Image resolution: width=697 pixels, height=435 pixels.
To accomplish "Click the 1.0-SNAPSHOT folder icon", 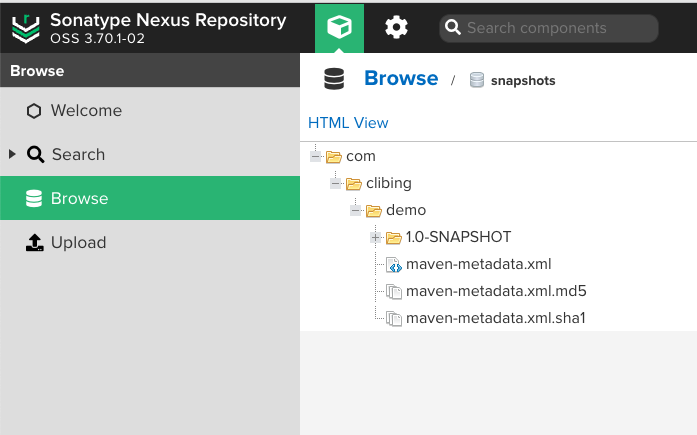I will pyautogui.click(x=393, y=237).
